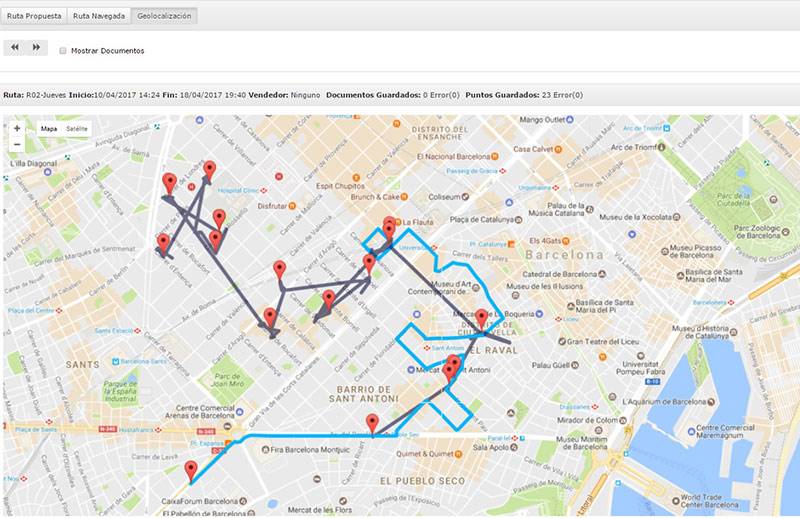Click the Brunch & Cake marker
This screenshot has width=800, height=518.
coord(404,196)
